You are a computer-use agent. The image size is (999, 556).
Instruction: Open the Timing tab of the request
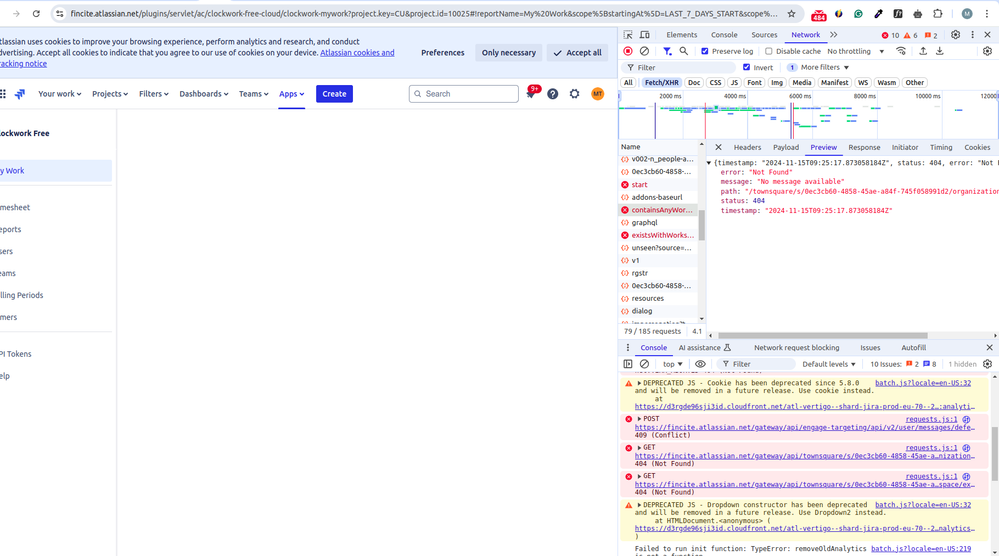(x=940, y=147)
